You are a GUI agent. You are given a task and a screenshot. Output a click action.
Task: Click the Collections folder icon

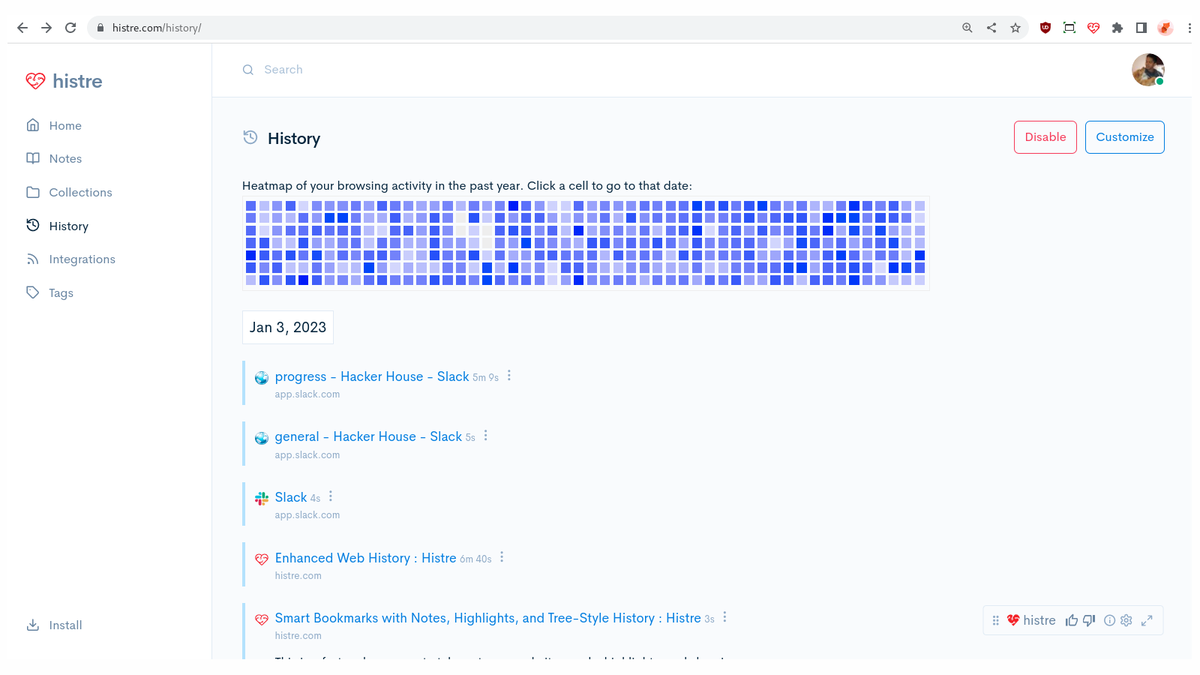pyautogui.click(x=33, y=192)
